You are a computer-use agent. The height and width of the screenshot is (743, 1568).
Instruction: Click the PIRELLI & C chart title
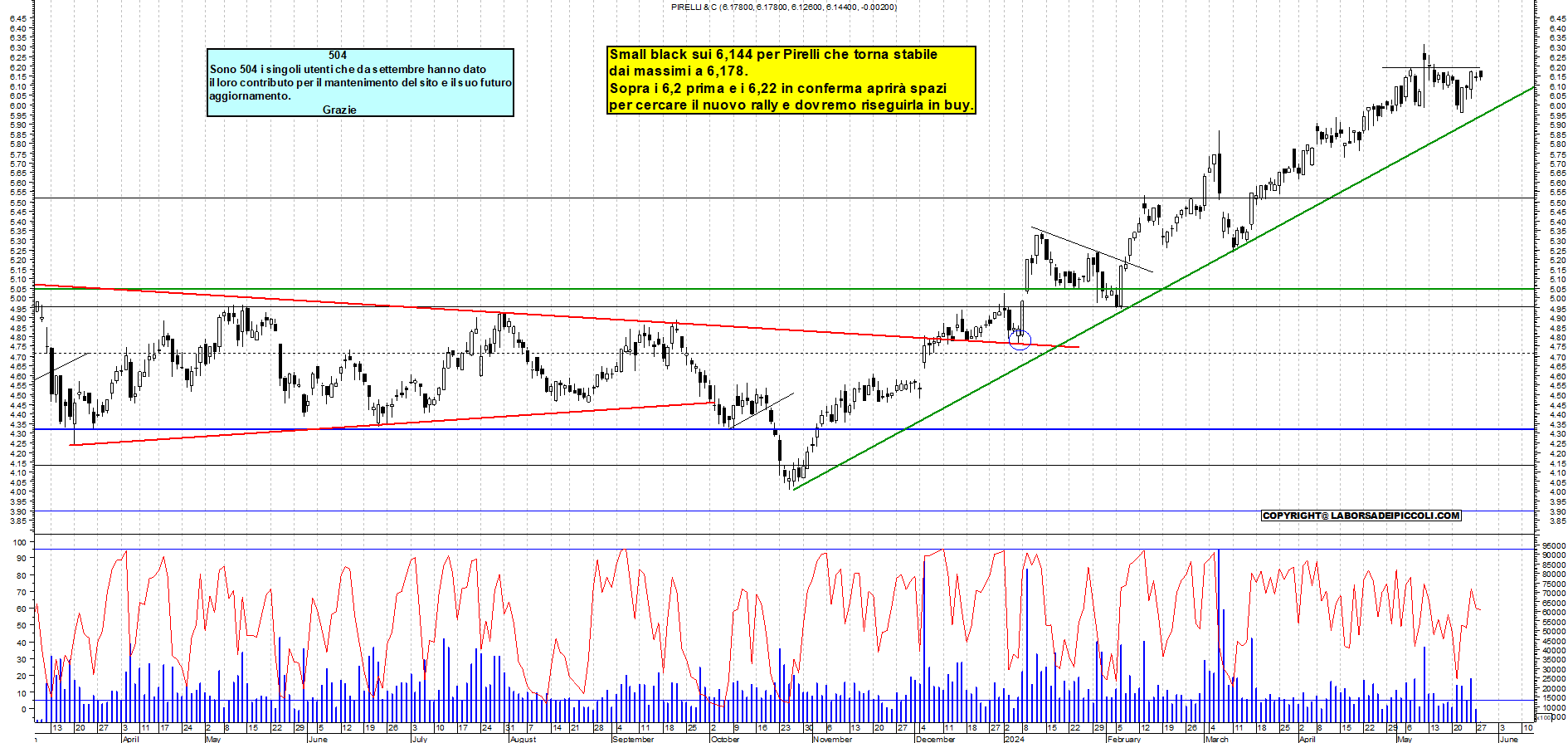[783, 7]
